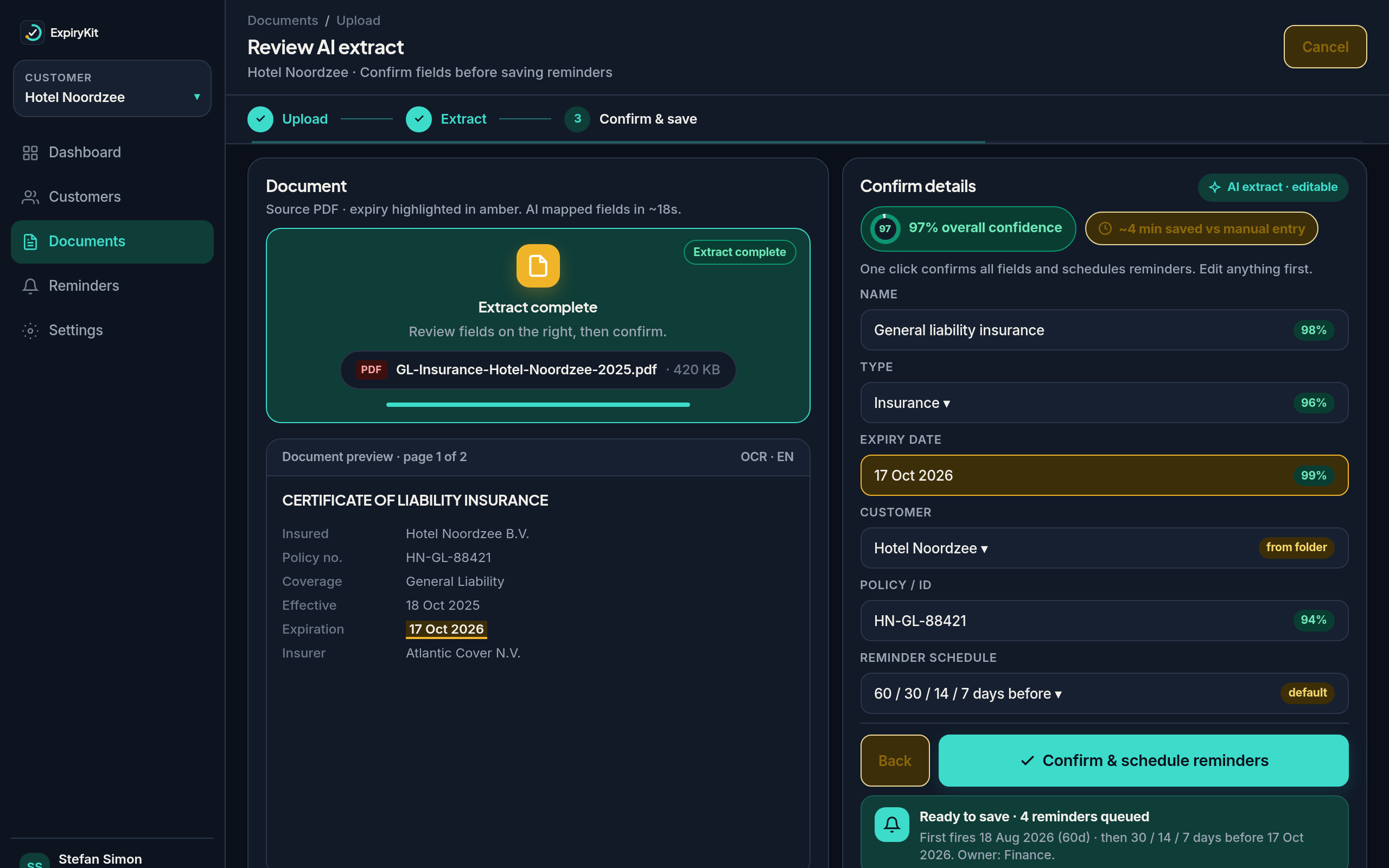
Task: Click the ~4 min saved vs manual entry pill
Action: (x=1201, y=228)
